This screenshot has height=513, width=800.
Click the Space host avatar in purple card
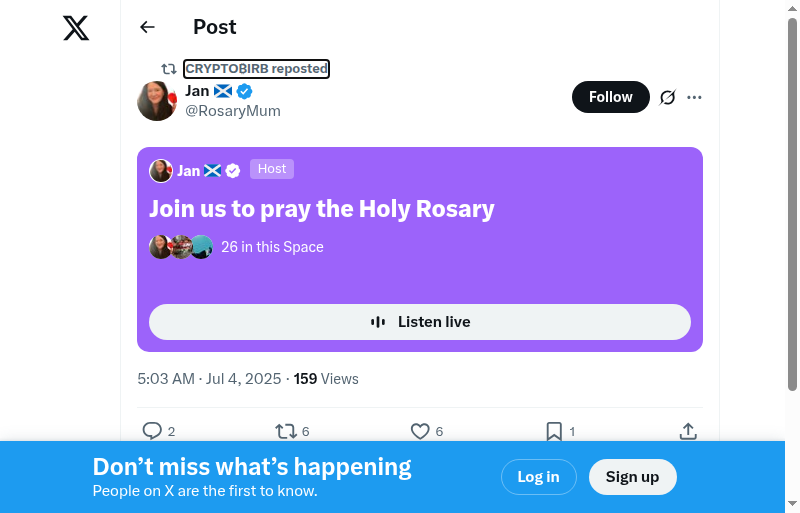point(161,171)
